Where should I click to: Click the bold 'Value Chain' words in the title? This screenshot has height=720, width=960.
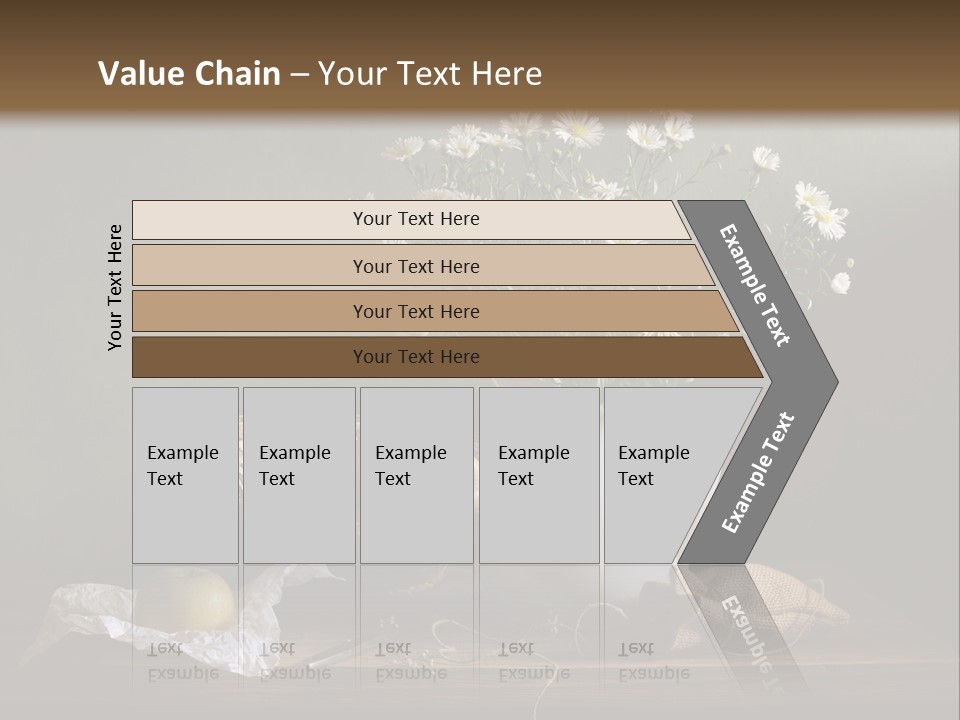pos(189,73)
